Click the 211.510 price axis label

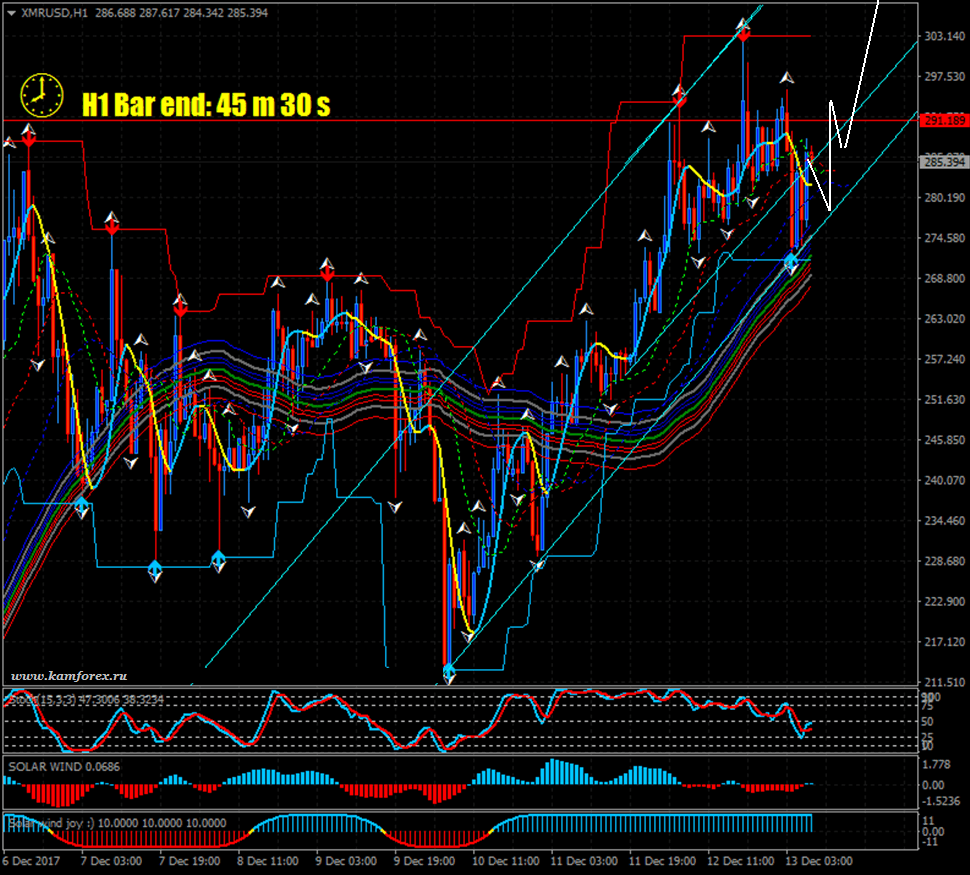[945, 682]
